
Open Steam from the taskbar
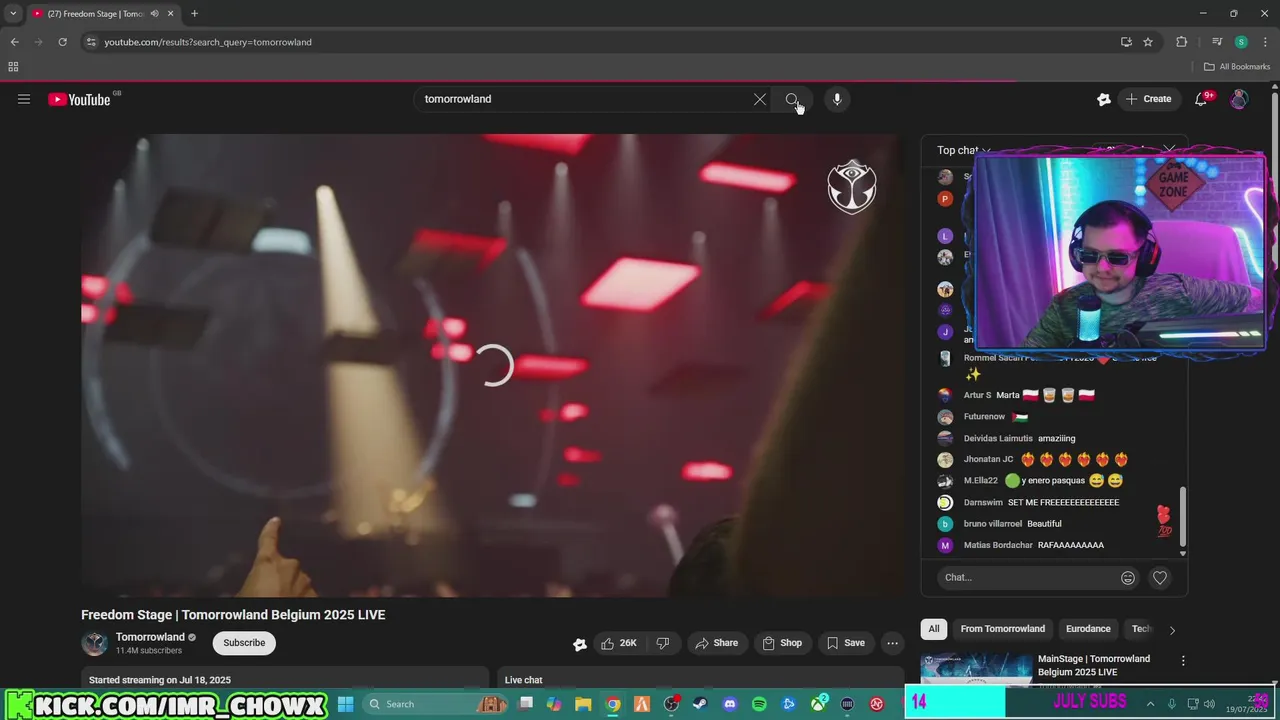coord(700,704)
